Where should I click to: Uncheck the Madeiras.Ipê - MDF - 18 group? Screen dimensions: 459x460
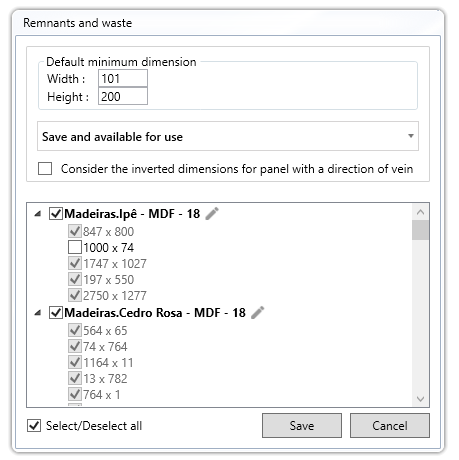[56, 213]
